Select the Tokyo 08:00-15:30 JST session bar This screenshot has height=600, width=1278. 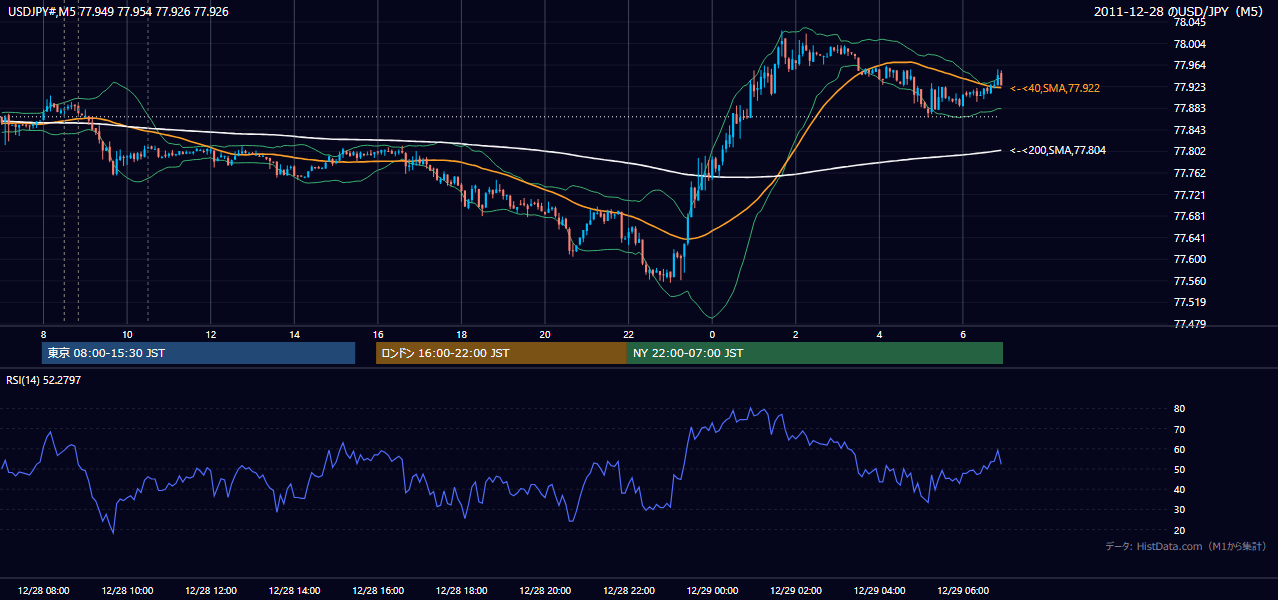198,353
